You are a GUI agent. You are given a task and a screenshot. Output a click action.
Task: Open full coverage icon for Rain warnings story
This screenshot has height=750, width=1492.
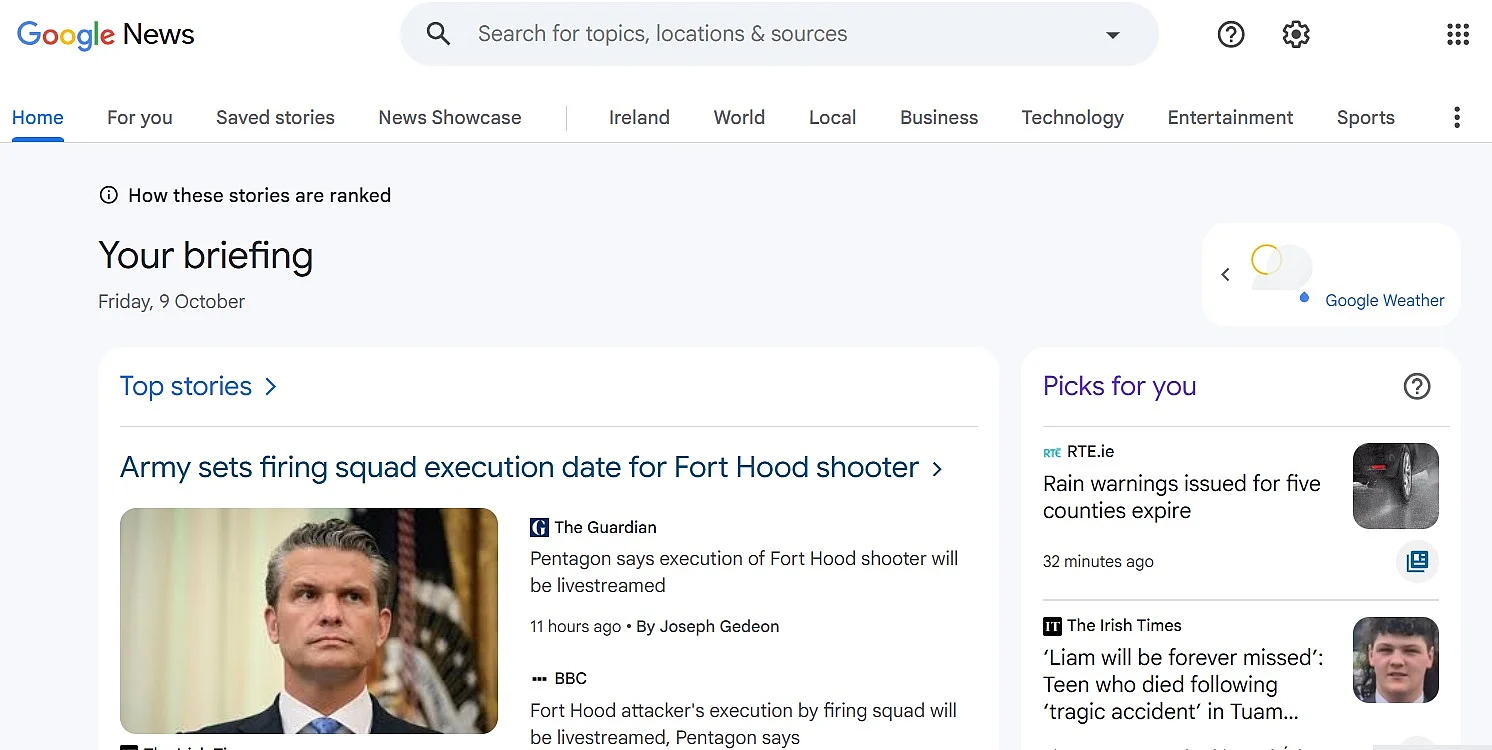pos(1417,562)
